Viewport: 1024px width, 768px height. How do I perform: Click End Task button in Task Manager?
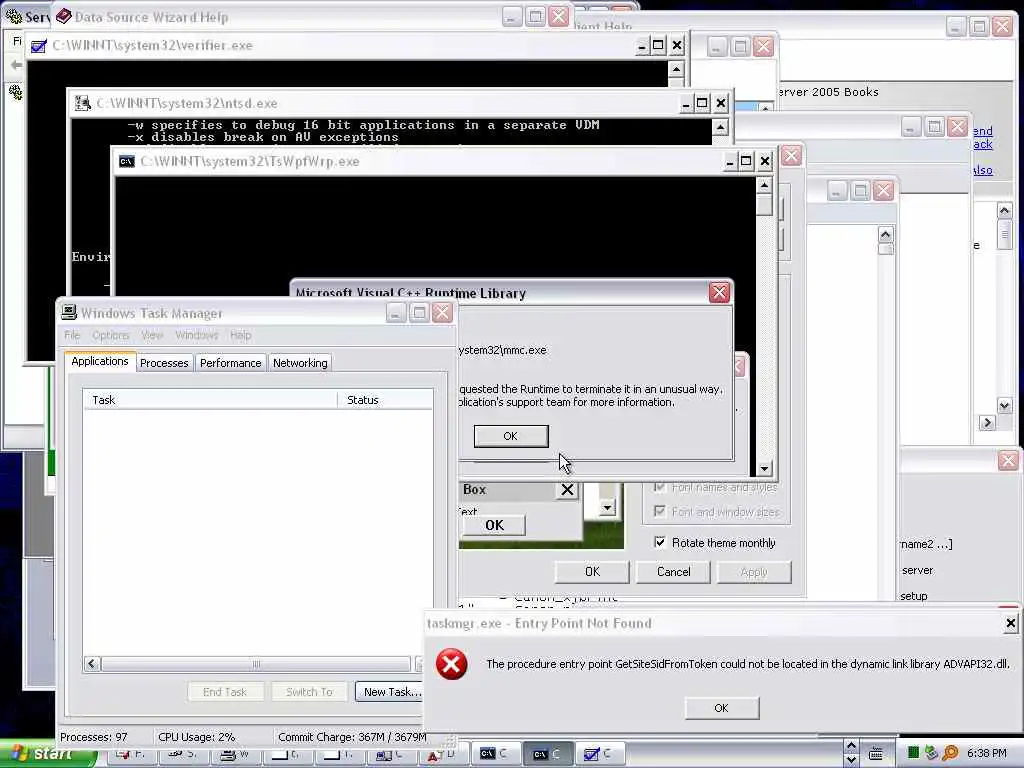pos(225,692)
